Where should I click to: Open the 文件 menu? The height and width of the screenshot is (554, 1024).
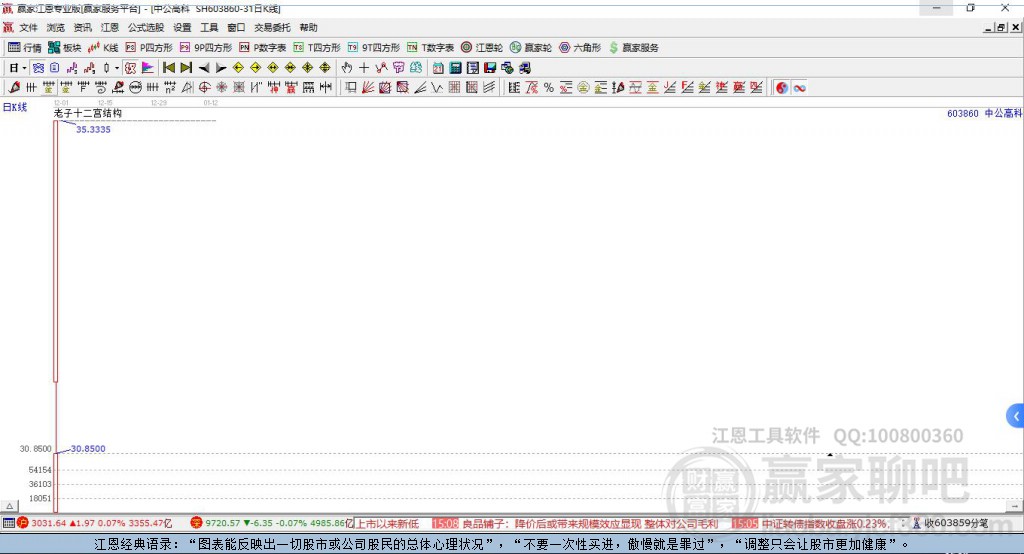[x=29, y=27]
